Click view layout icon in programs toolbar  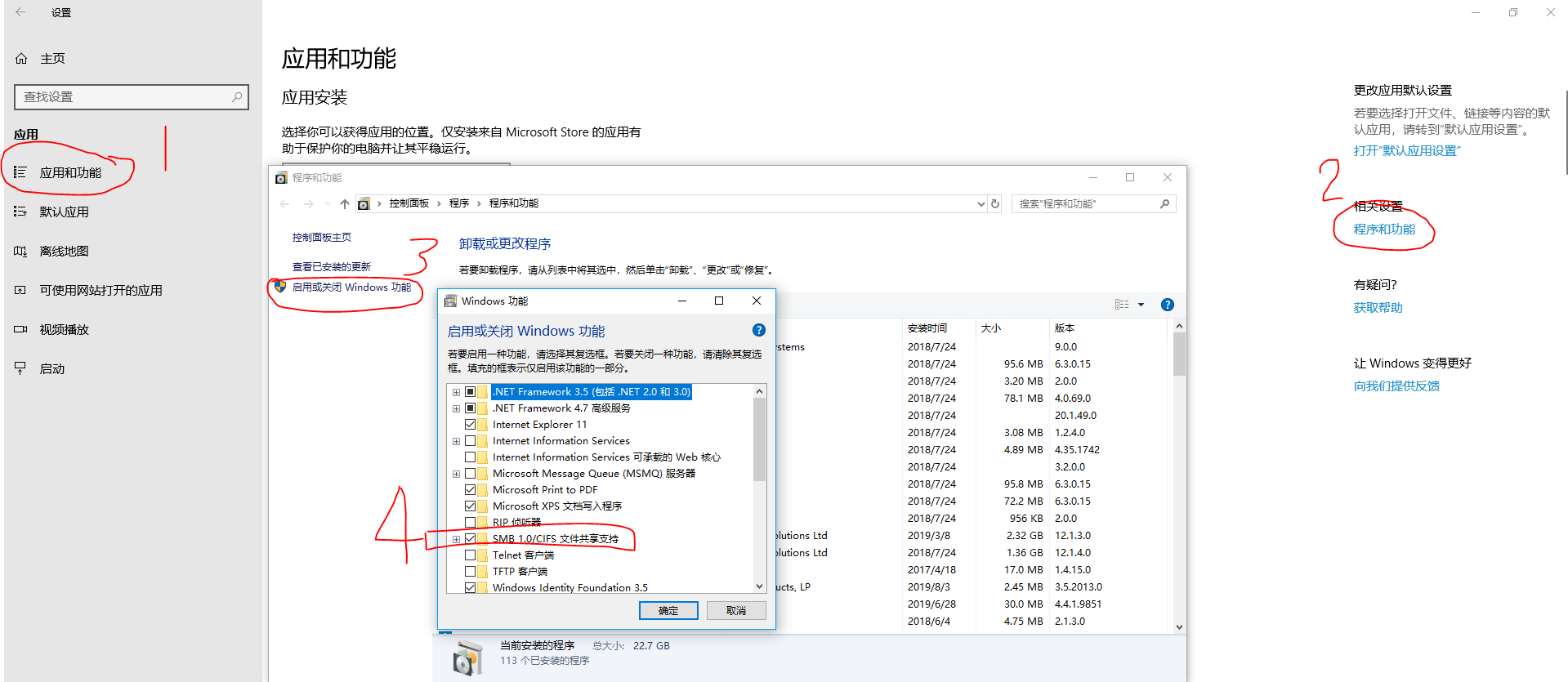coord(1122,305)
